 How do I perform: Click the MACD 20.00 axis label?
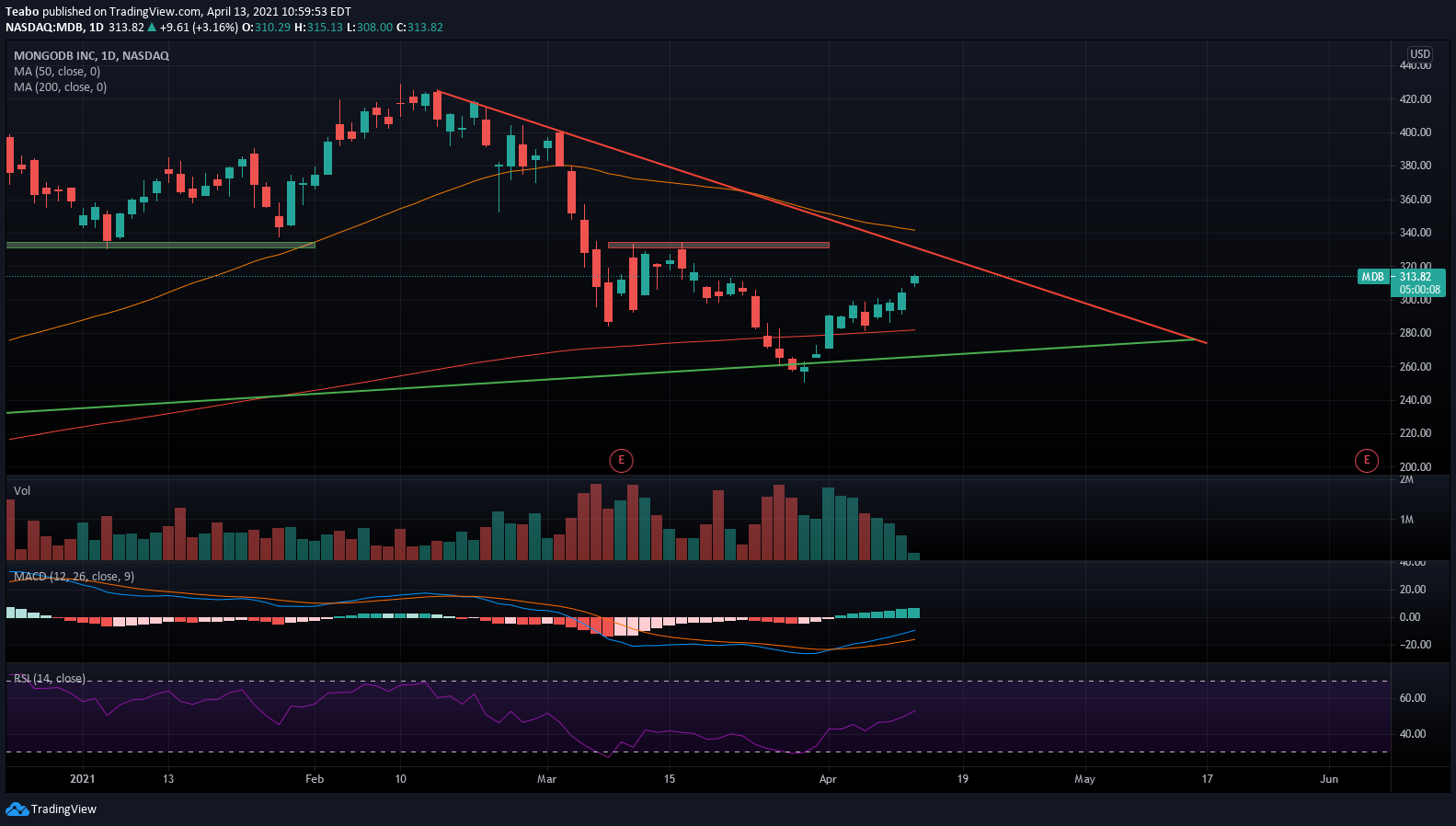point(1413,590)
